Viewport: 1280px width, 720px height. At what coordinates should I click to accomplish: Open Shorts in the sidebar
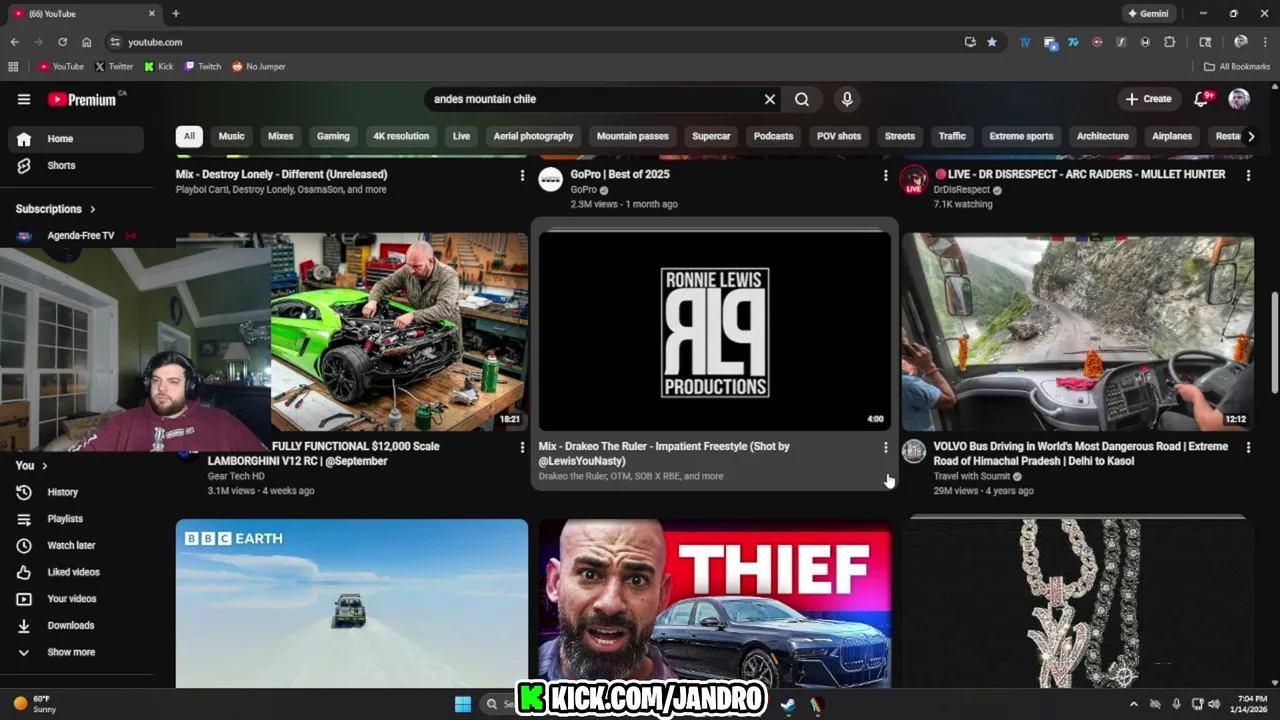76,165
